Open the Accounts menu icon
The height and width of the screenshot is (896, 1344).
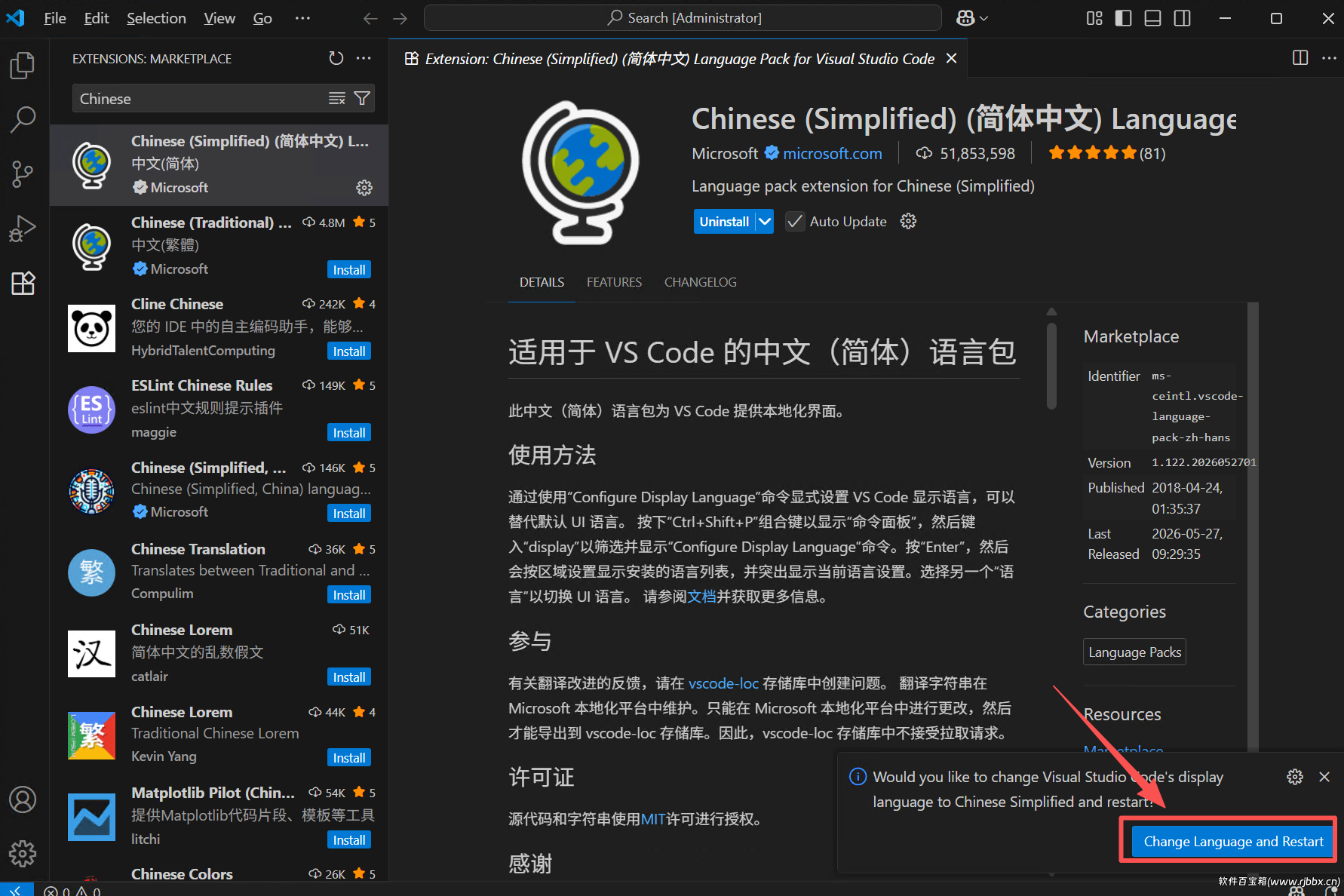point(23,799)
